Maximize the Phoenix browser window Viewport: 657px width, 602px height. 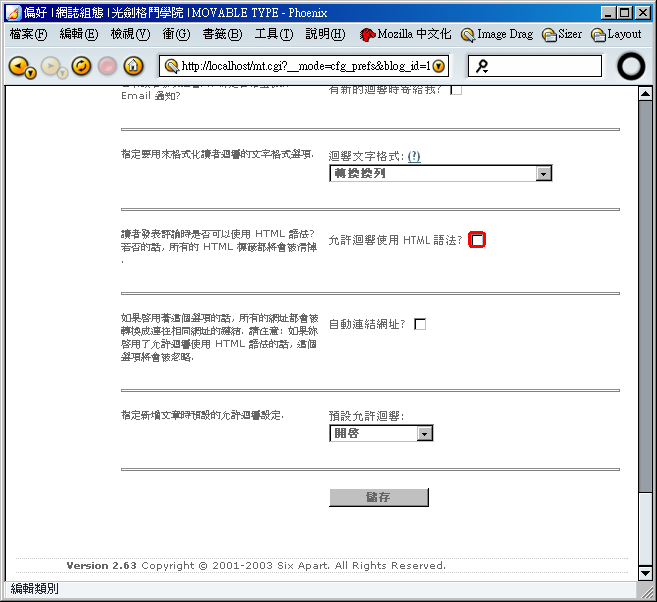pos(625,13)
